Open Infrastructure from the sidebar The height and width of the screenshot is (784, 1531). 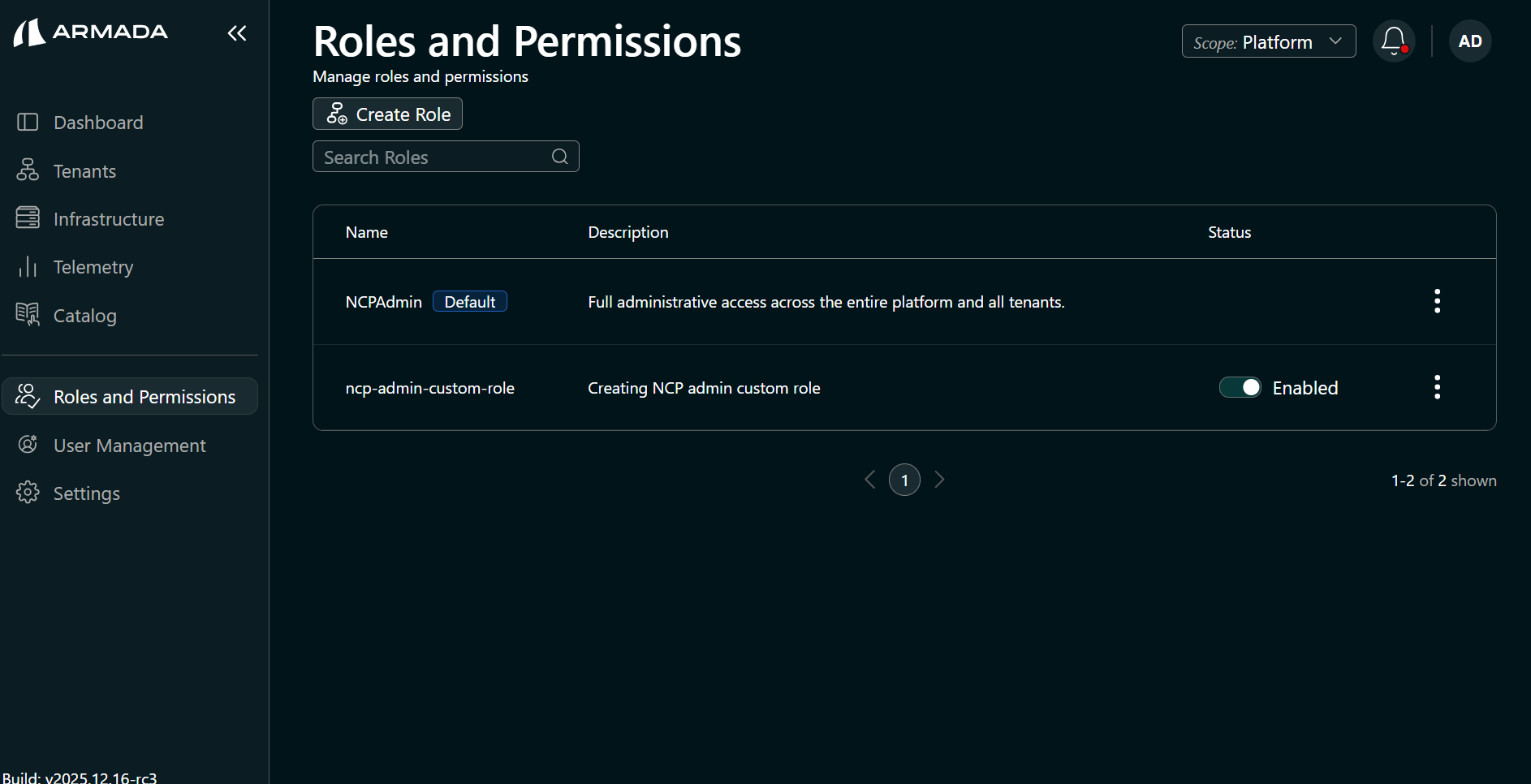(27, 218)
